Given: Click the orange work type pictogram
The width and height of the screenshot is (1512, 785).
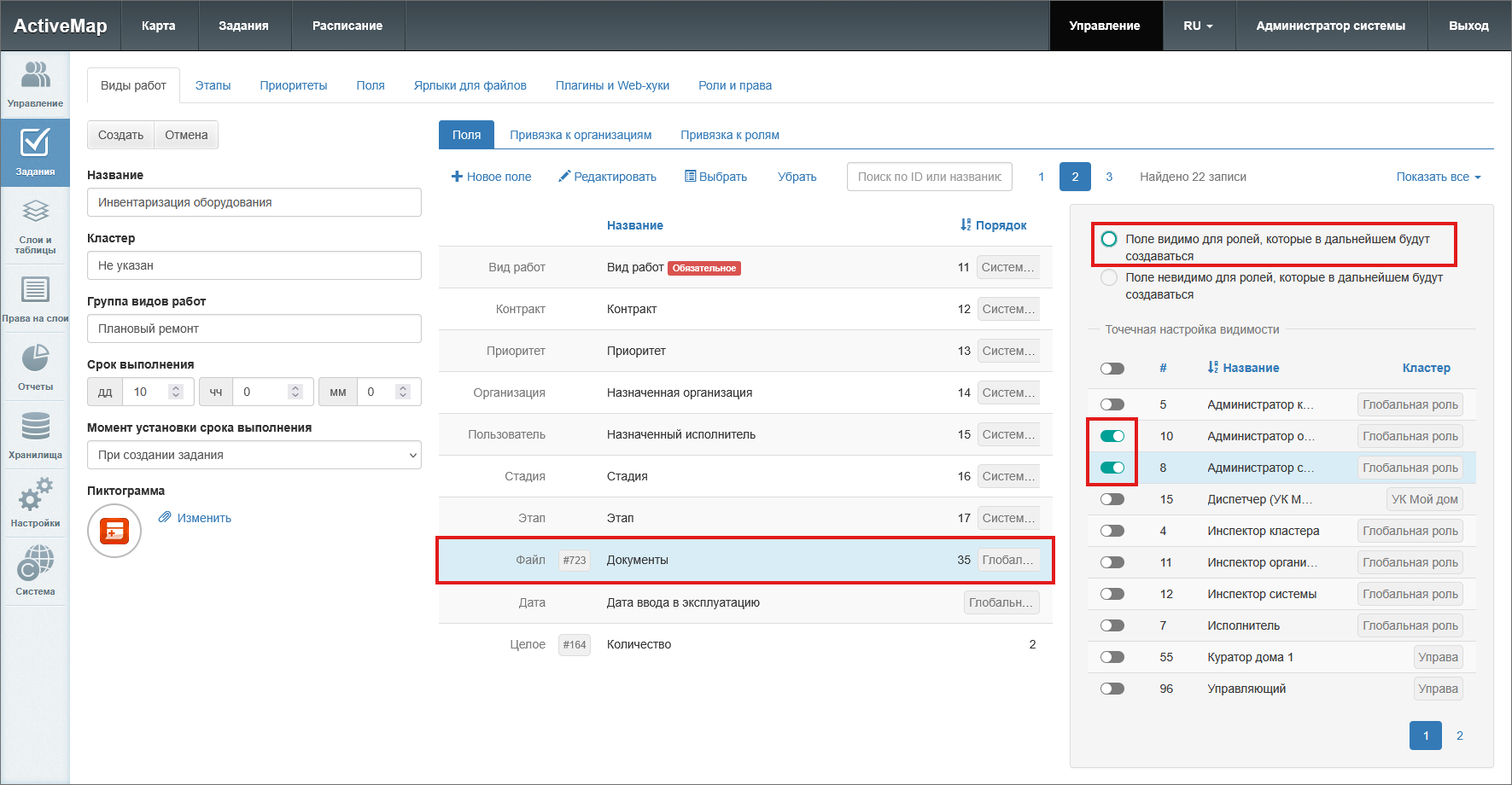Looking at the screenshot, I should 114,531.
